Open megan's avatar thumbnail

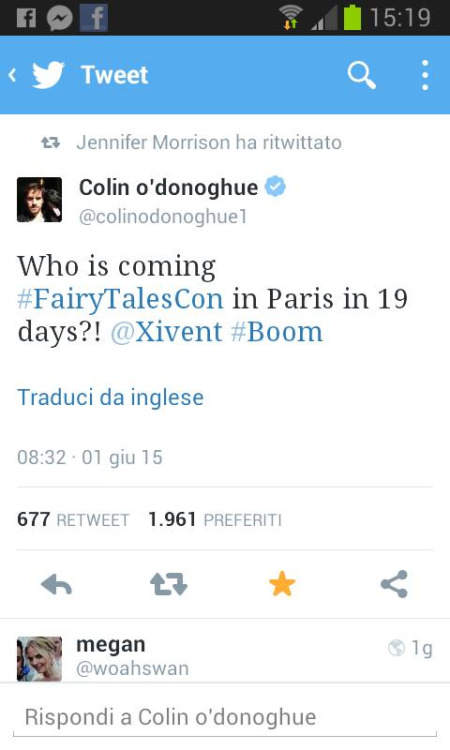(39, 659)
